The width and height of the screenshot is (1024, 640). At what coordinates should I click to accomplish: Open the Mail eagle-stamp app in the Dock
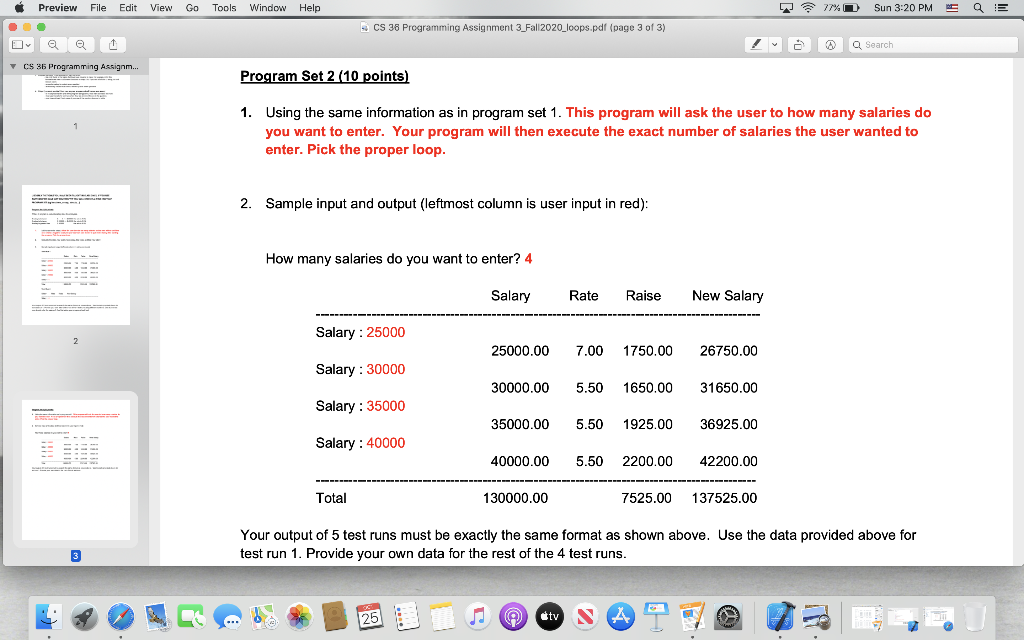(157, 616)
